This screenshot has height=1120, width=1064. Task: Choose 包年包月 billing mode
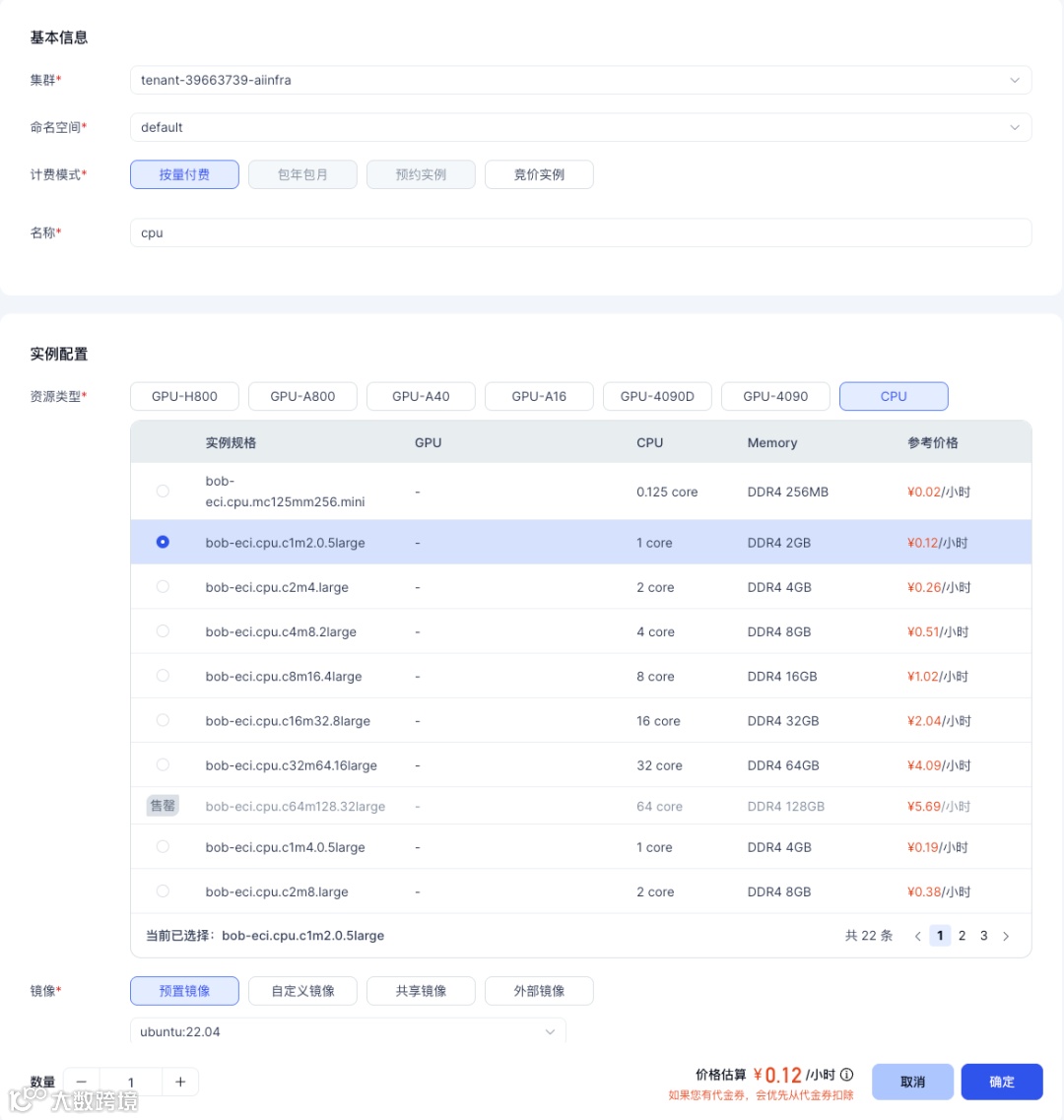(302, 174)
